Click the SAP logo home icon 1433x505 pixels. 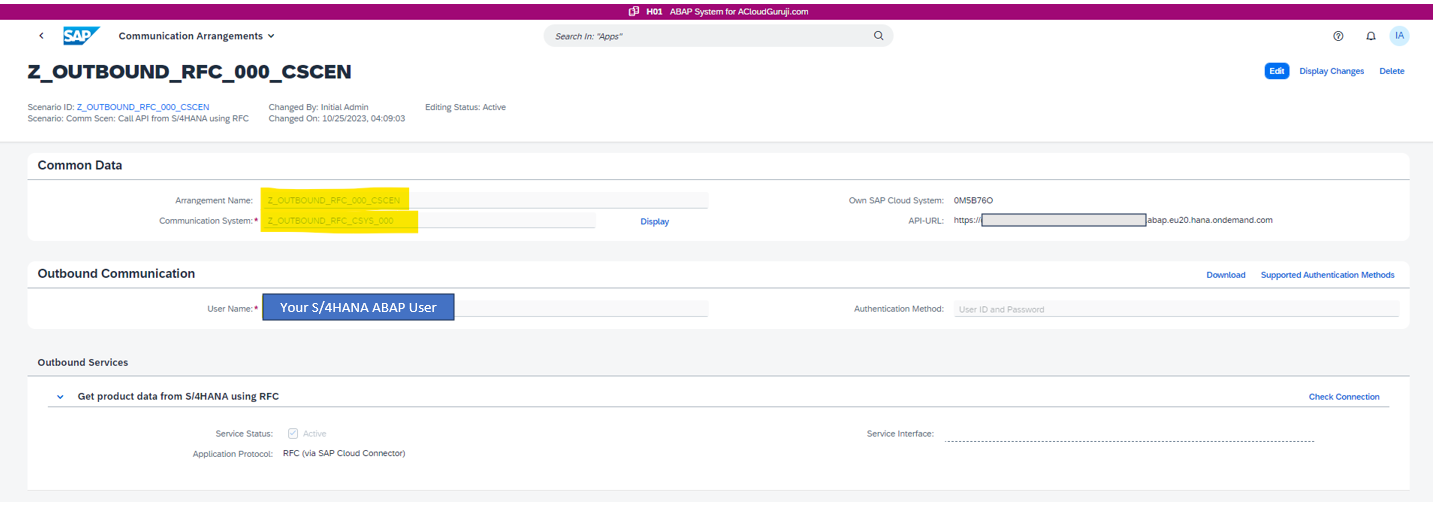(81, 36)
